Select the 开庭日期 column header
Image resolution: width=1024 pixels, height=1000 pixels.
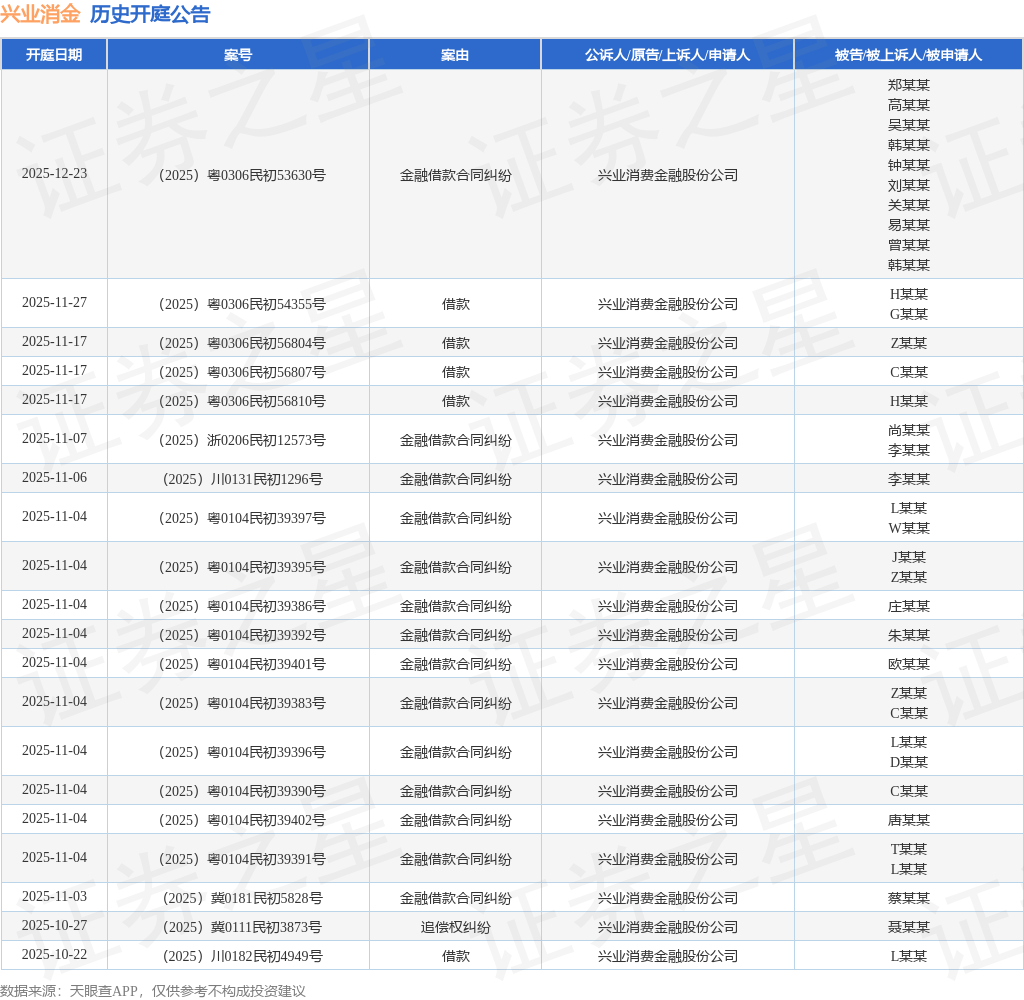tap(54, 55)
